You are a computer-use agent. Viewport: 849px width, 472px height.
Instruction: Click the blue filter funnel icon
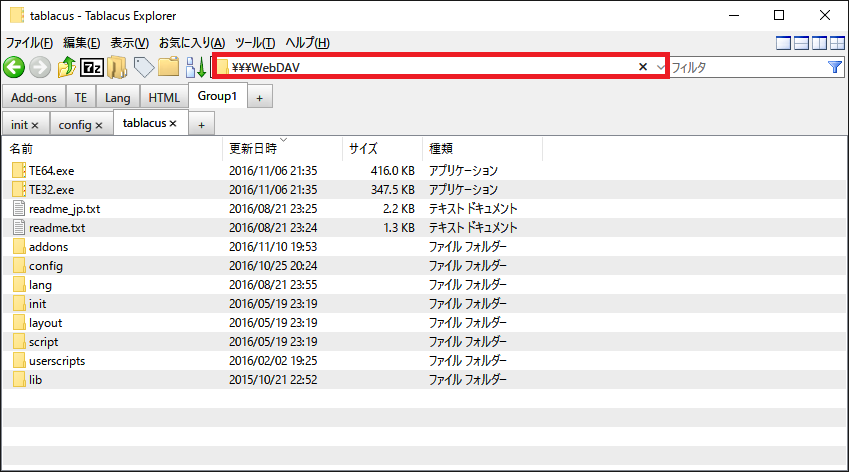[x=835, y=67]
